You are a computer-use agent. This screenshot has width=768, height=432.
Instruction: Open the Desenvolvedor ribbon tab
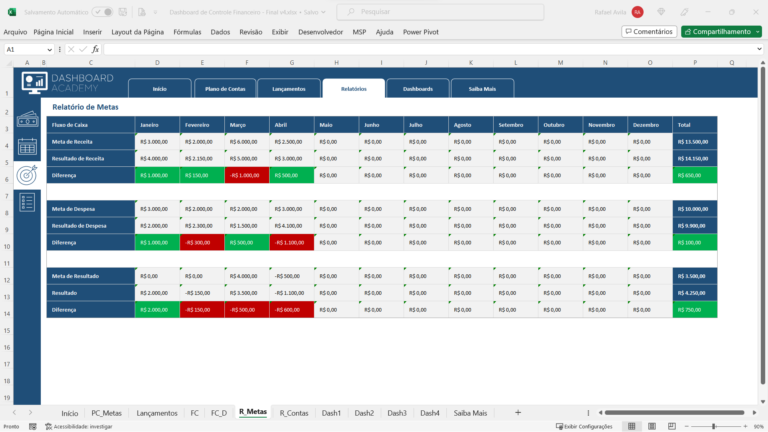(x=320, y=32)
